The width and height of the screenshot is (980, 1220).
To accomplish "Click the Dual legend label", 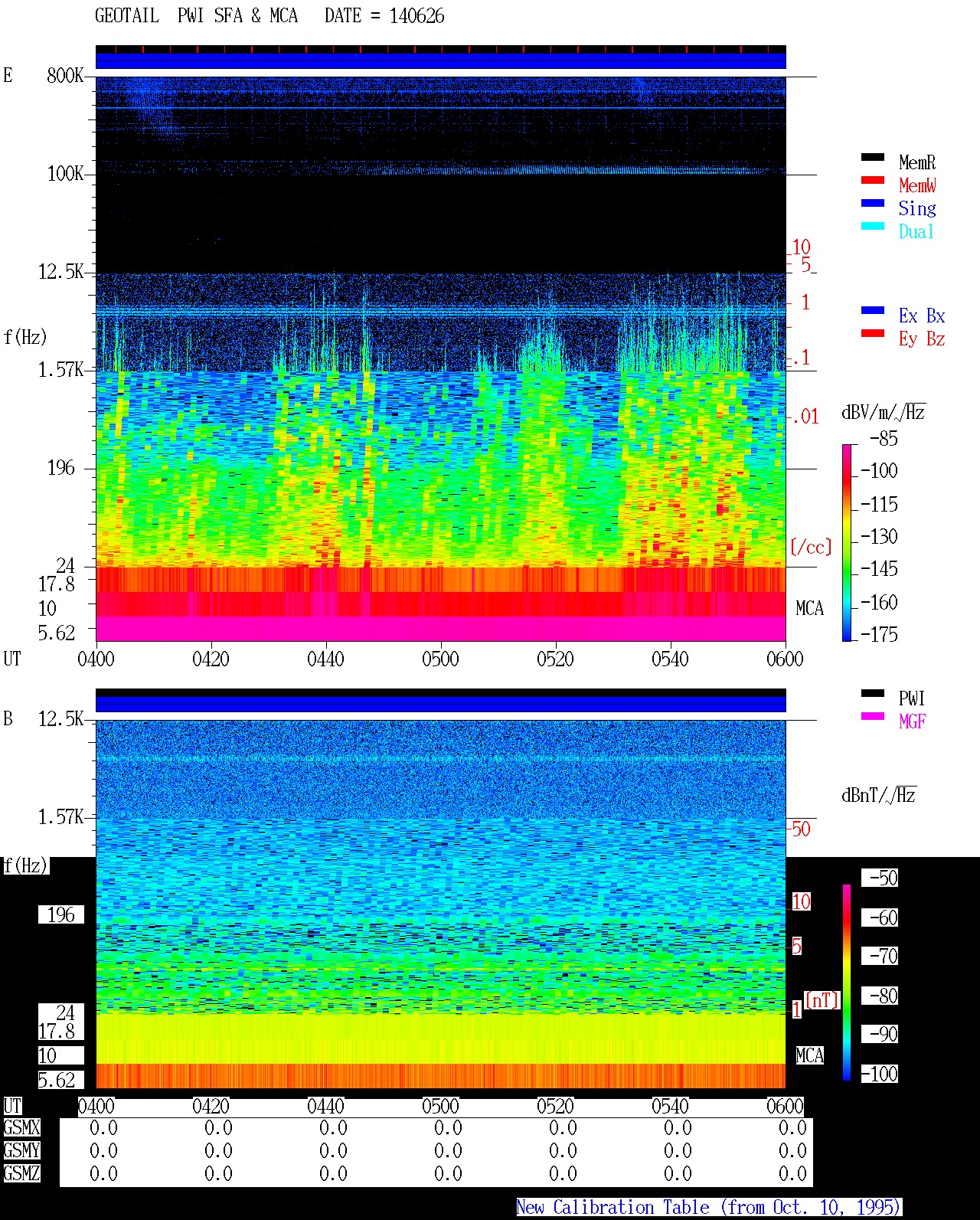I will coord(916,231).
